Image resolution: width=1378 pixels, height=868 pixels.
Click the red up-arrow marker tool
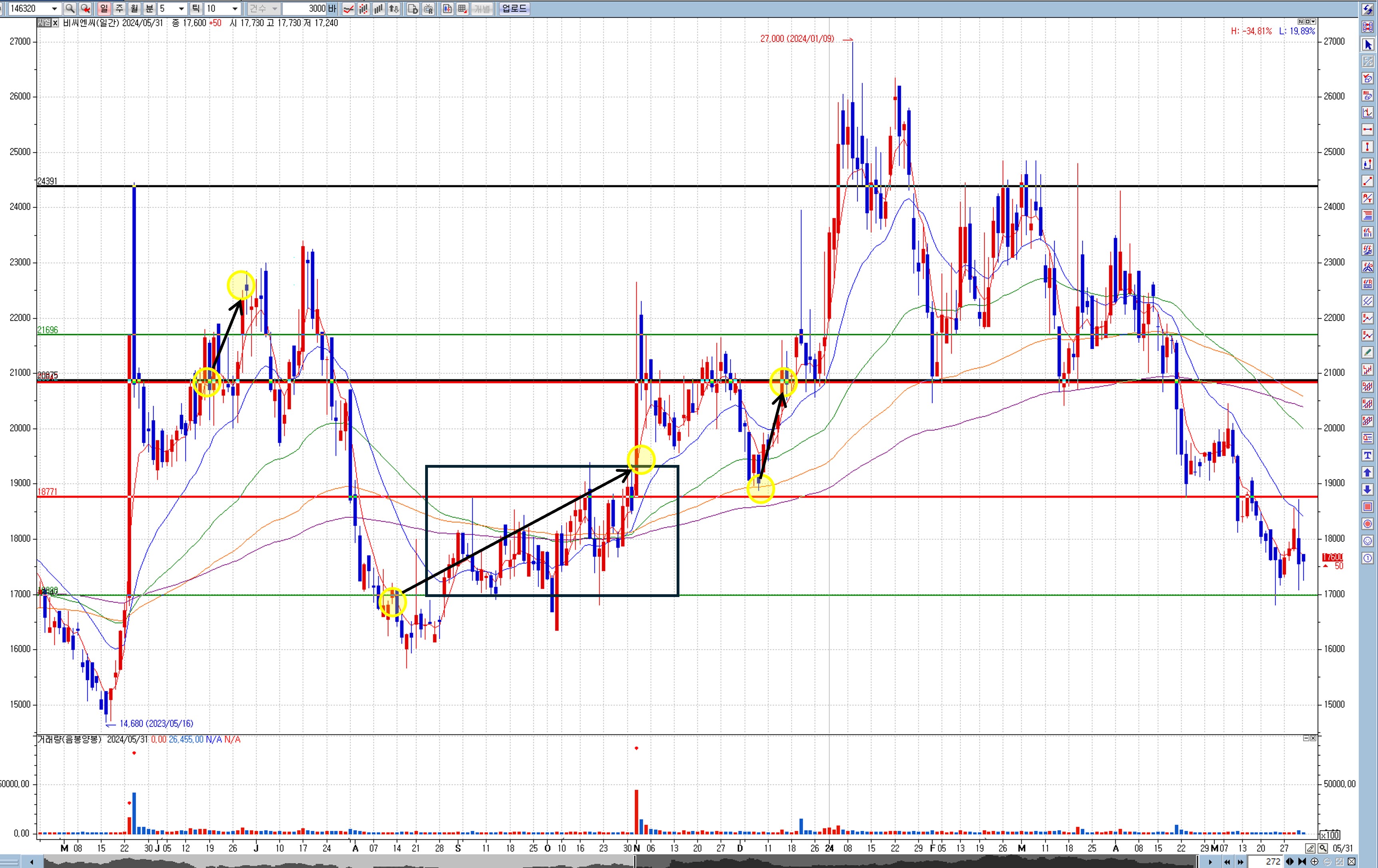(x=1368, y=473)
